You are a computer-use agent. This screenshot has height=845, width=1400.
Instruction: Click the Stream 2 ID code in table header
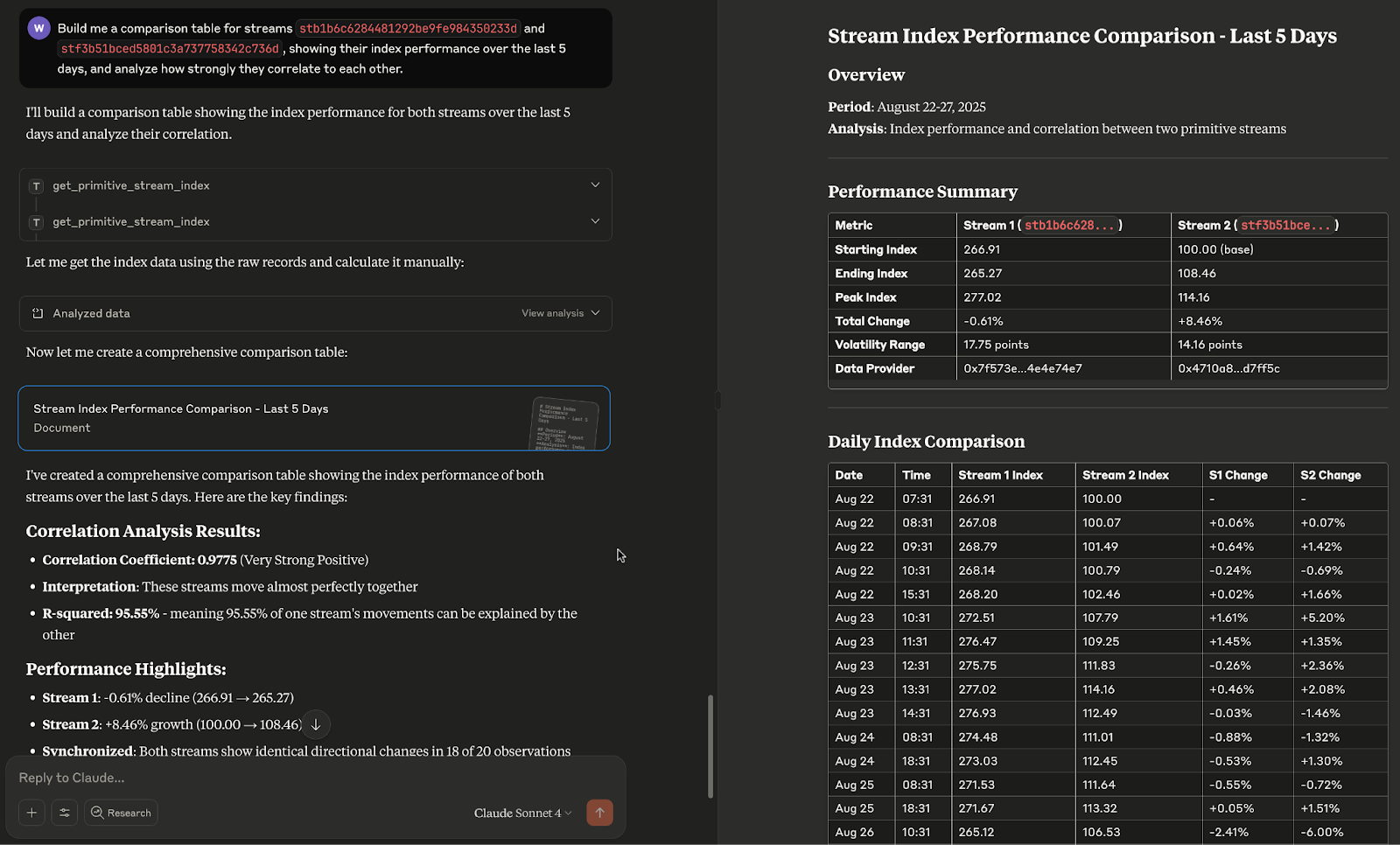1285,226
